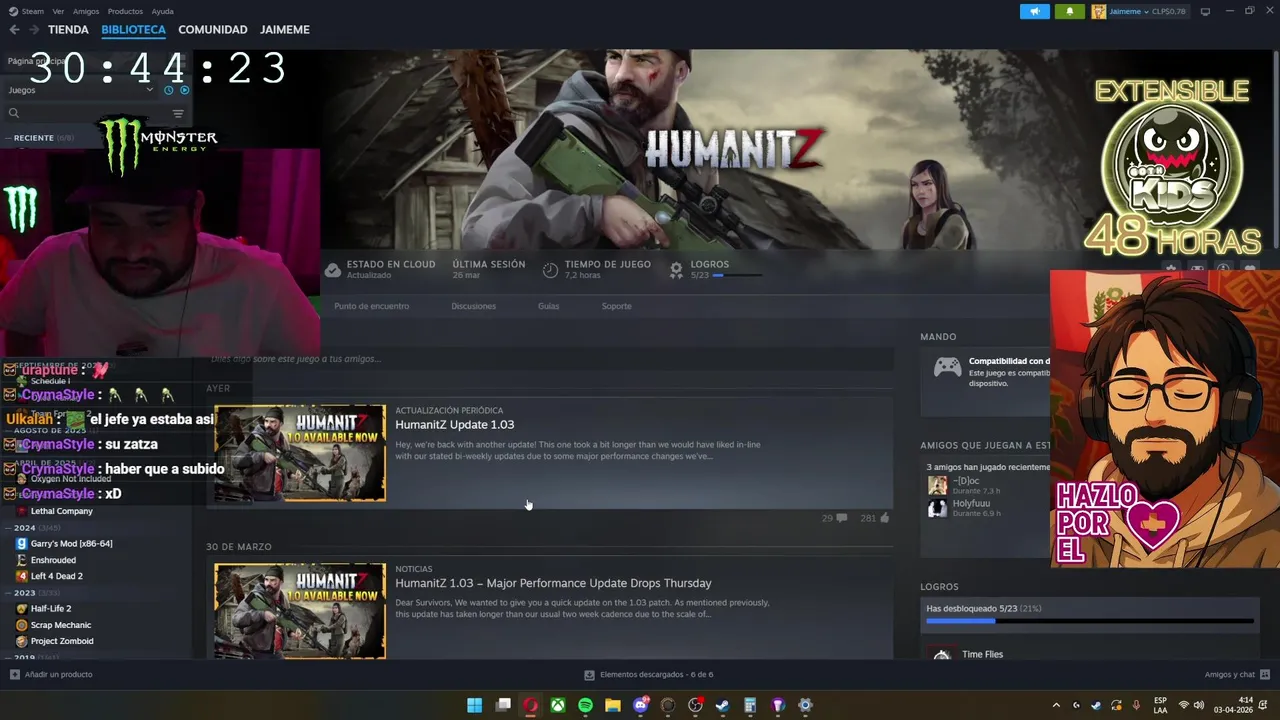This screenshot has height=720, width=1280.
Task: Click the ~[D]oc friend avatar
Action: [937, 485]
